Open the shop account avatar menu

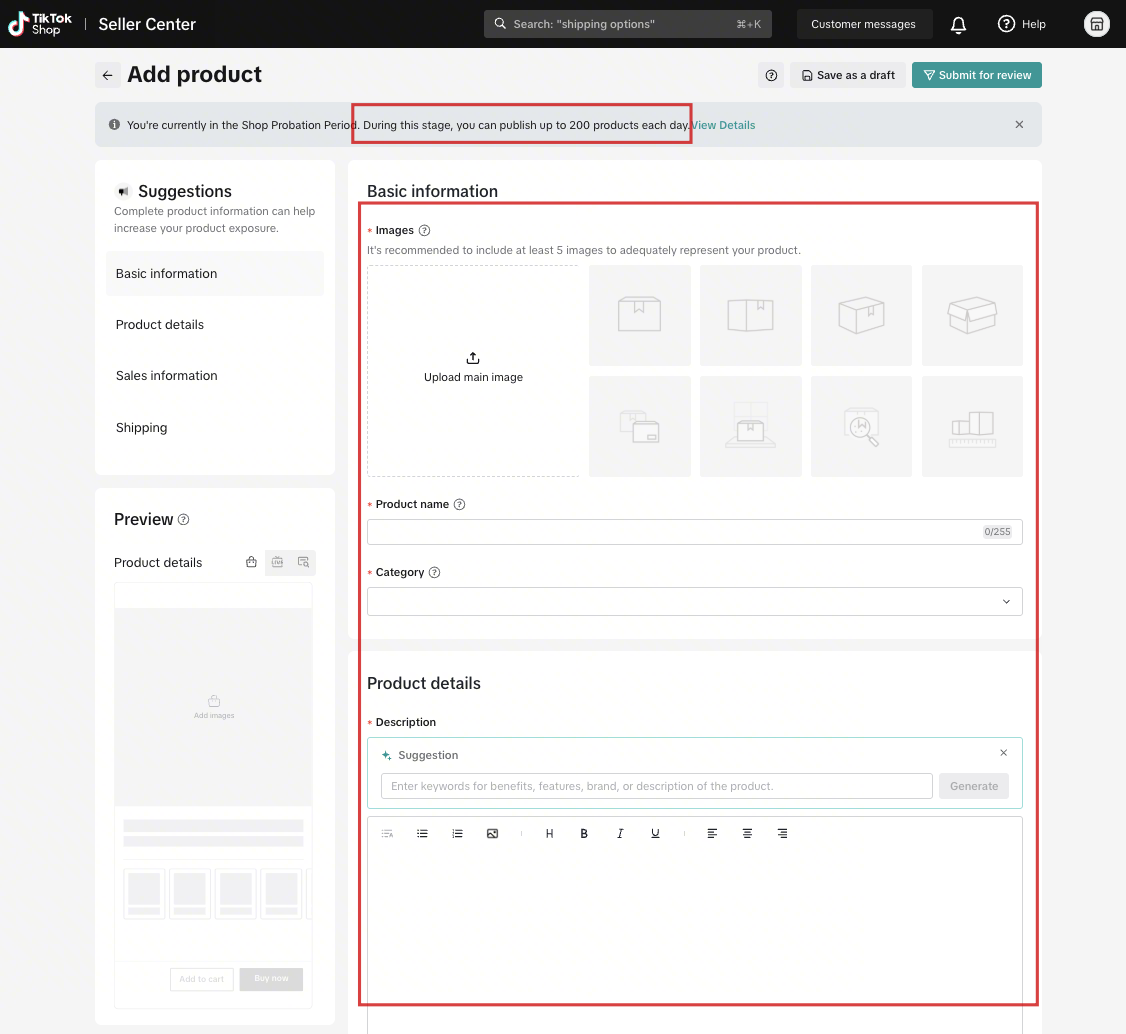1097,24
